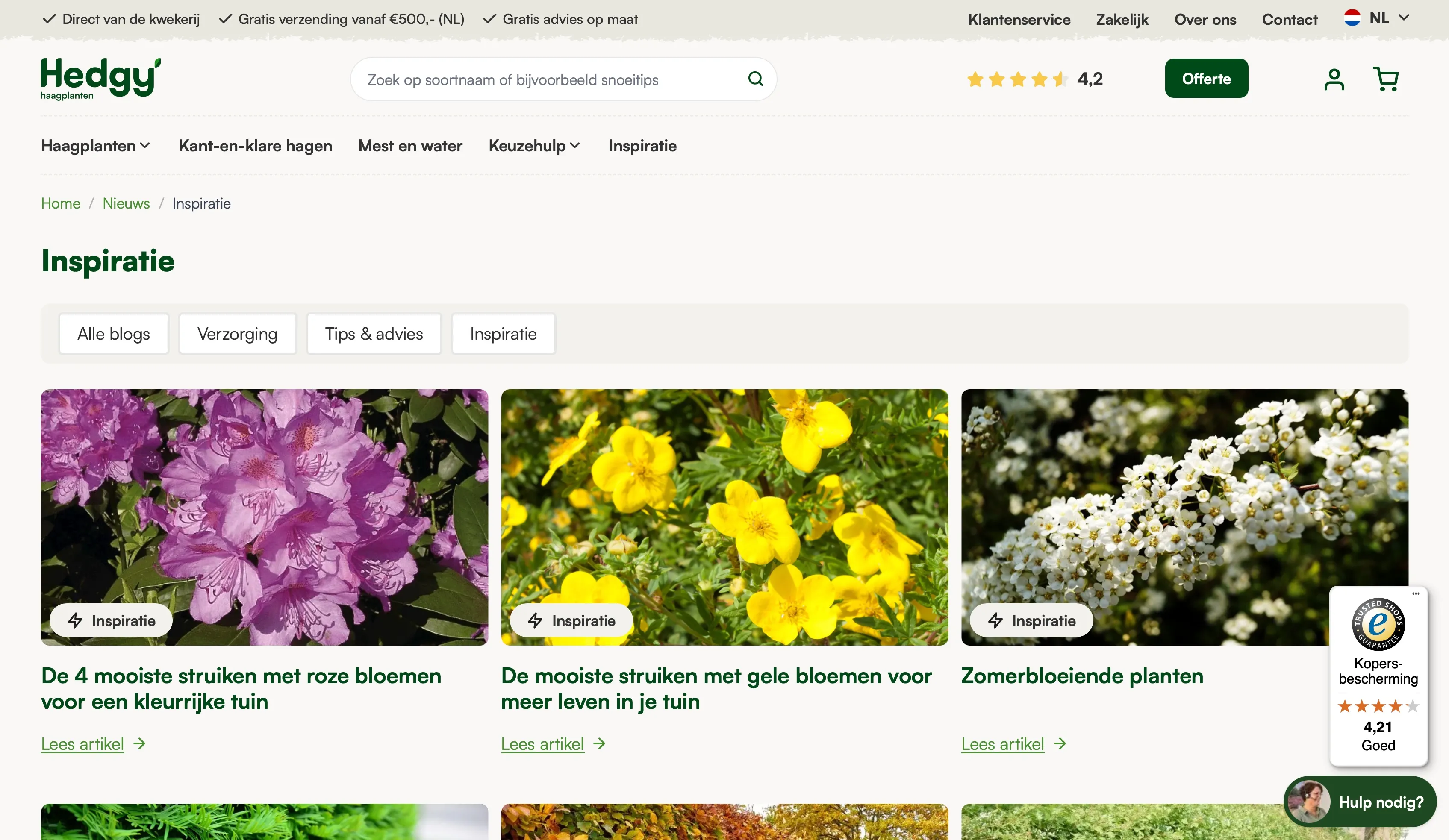Go to Nieuws breadcrumb link
This screenshot has width=1449, height=840.
click(x=126, y=203)
